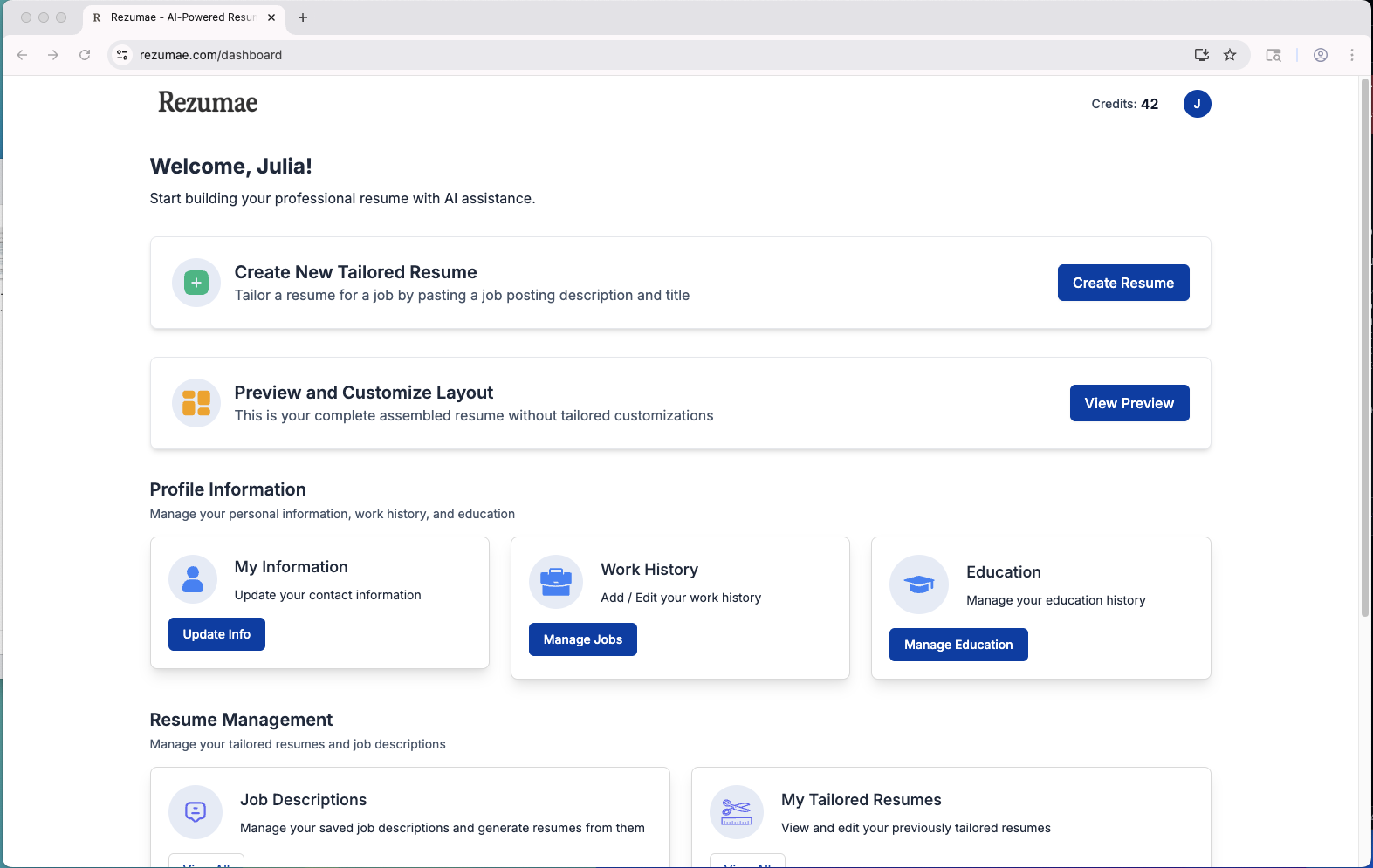Open the user avatar J menu

point(1197,104)
